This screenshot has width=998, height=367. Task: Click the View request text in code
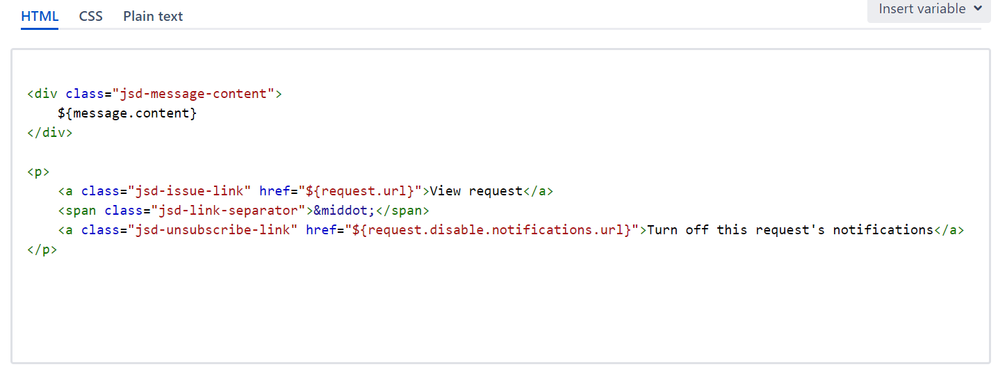coord(477,191)
